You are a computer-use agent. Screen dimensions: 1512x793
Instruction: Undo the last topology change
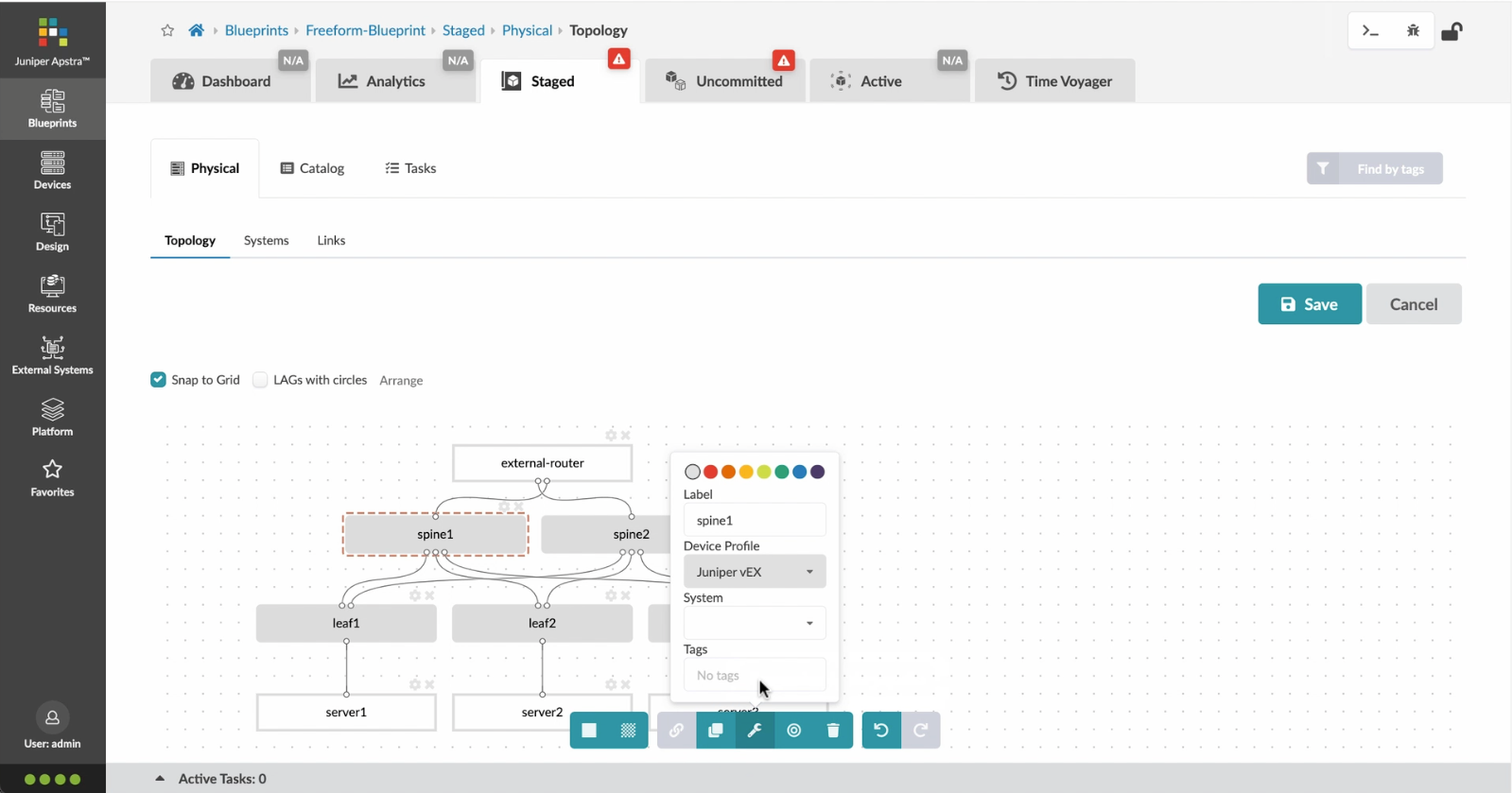click(x=881, y=730)
